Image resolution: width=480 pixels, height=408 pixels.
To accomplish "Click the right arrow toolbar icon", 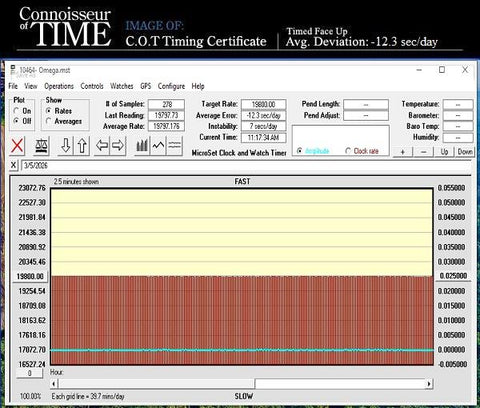I will 118,146.
